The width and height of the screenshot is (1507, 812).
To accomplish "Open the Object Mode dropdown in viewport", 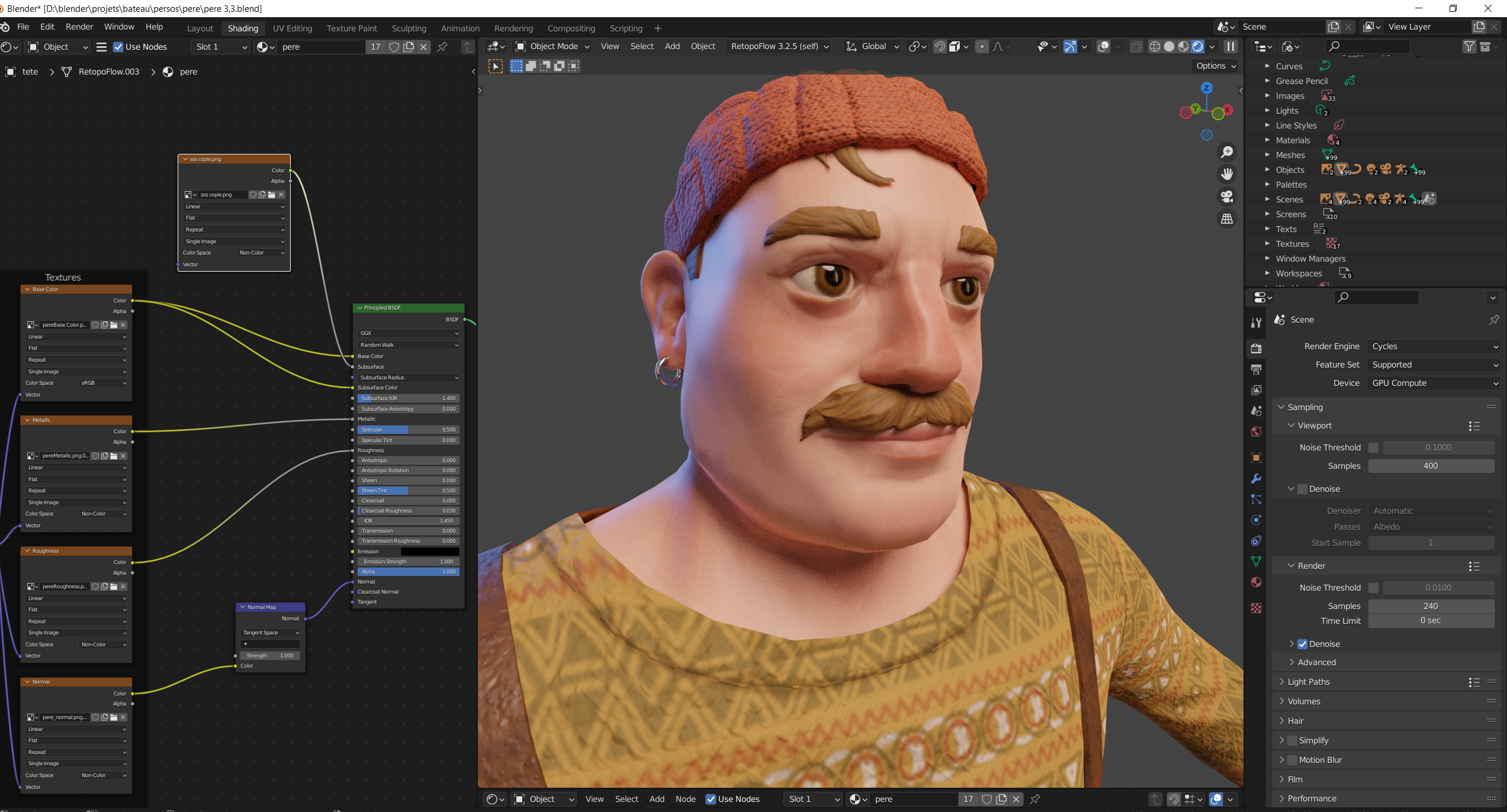I will [552, 46].
